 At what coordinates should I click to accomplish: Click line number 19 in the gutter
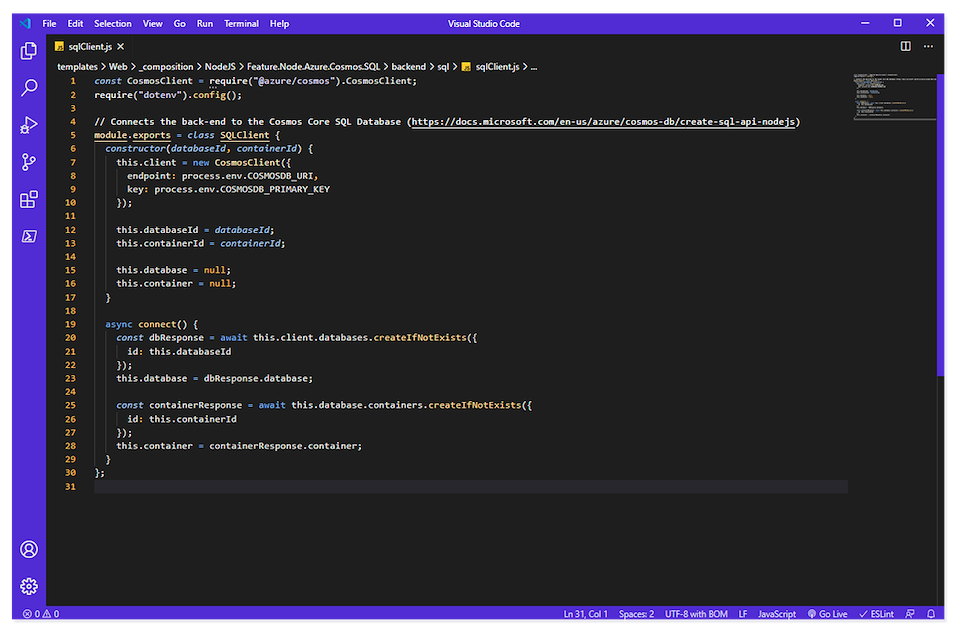[x=70, y=325]
